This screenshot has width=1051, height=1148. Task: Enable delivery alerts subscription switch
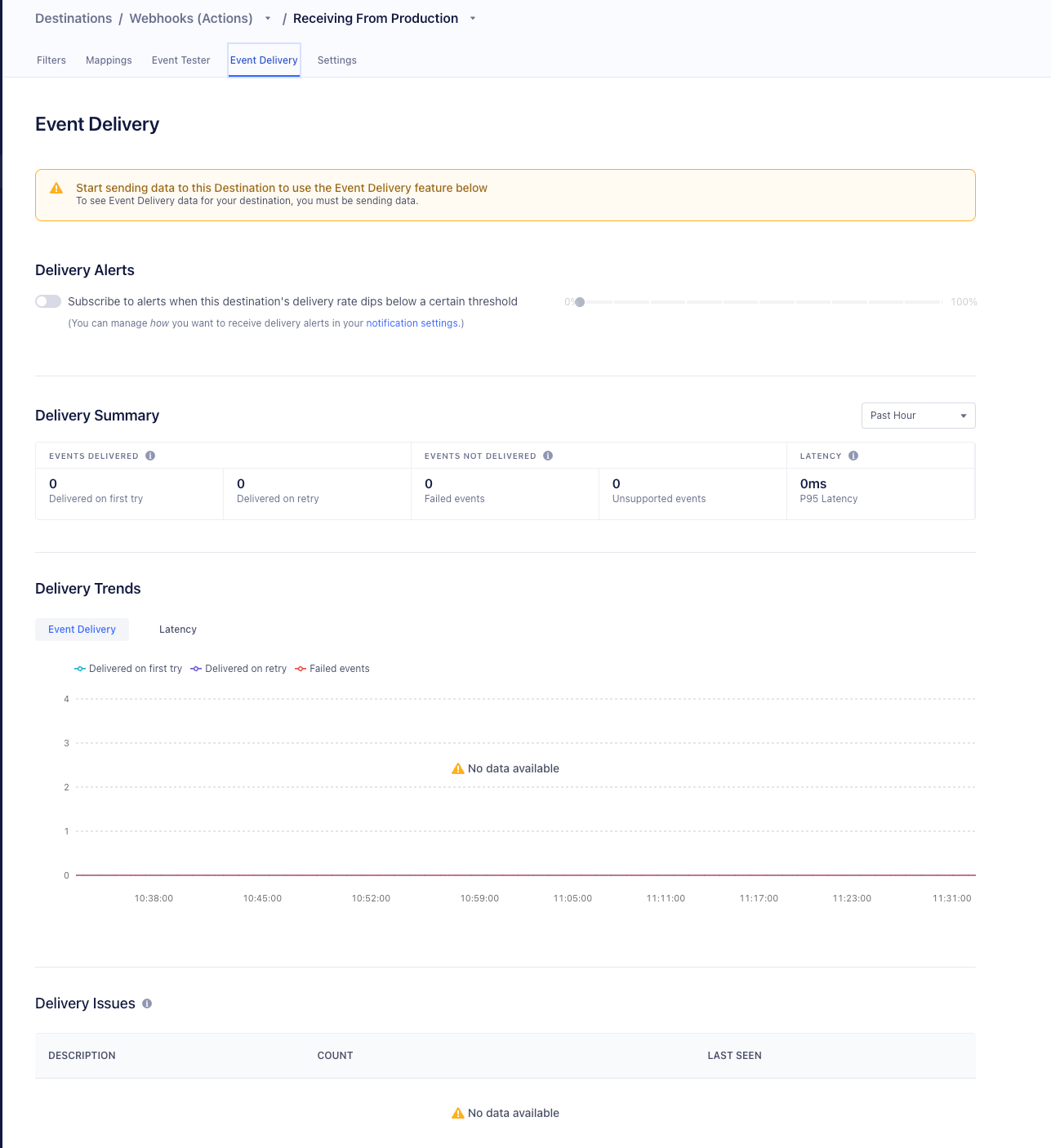tap(48, 301)
